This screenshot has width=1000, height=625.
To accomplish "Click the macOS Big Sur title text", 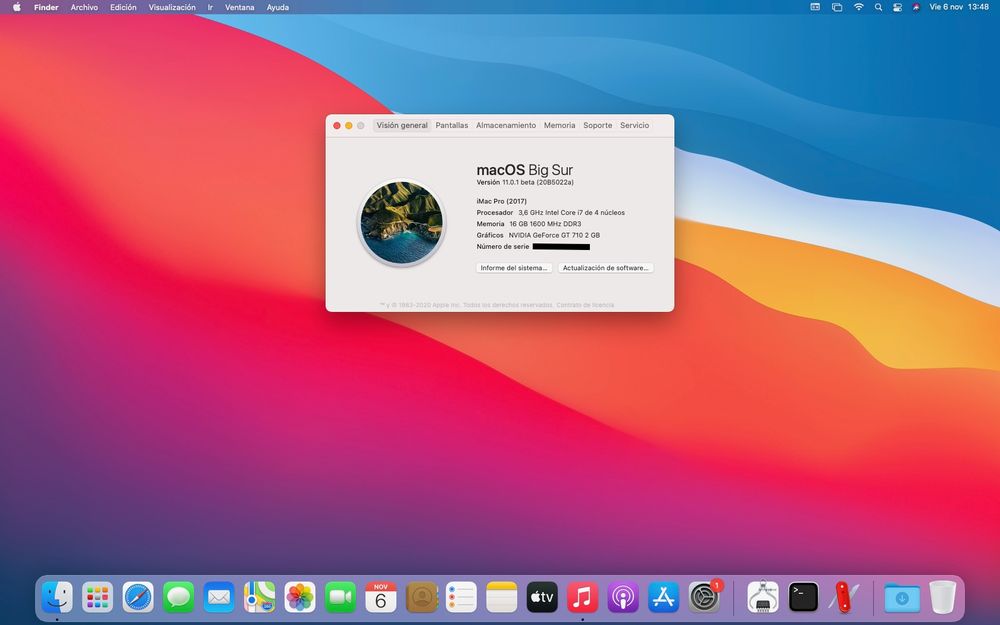I will [524, 170].
